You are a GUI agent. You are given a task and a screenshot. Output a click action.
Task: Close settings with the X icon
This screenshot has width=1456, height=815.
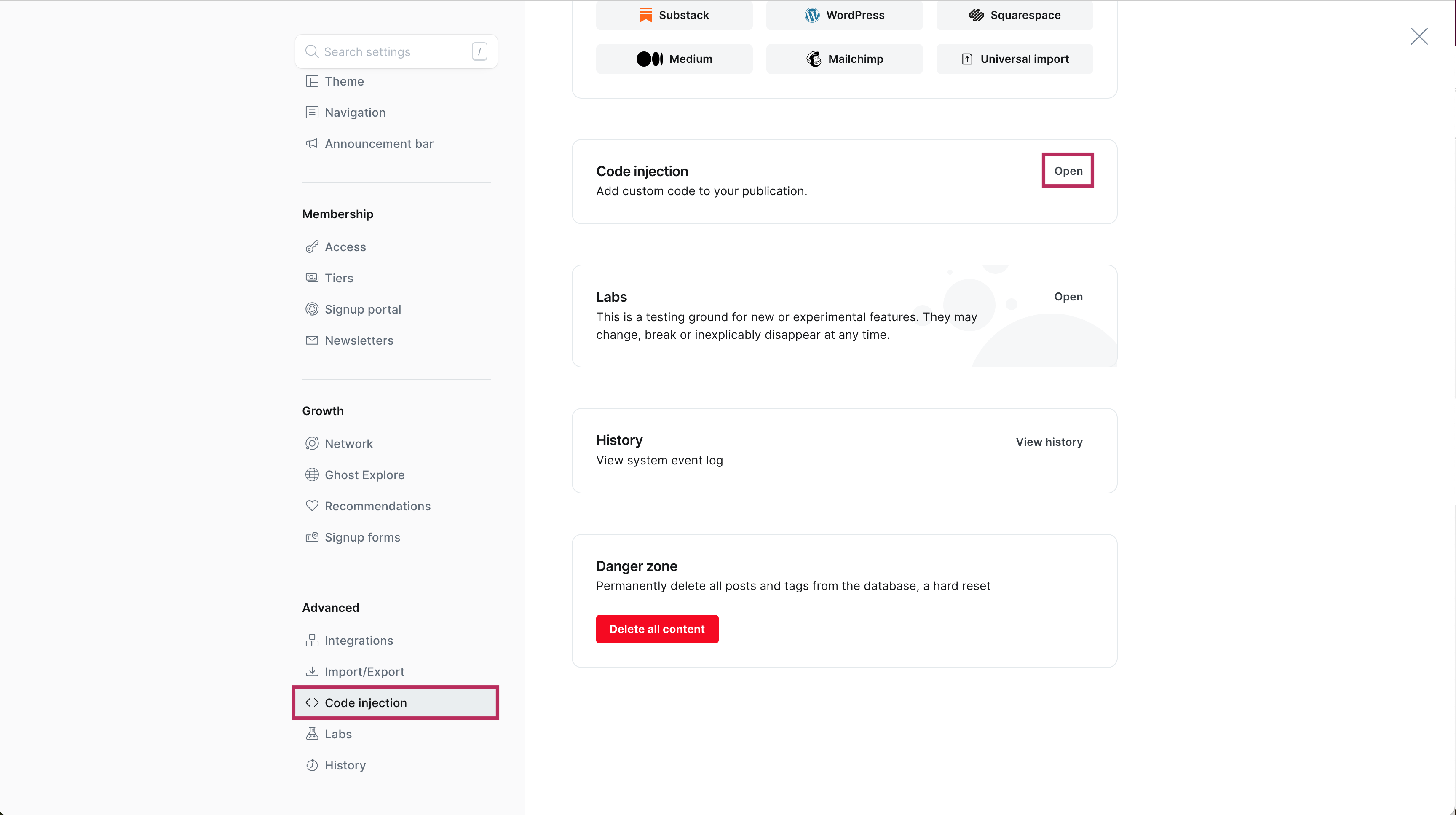click(x=1419, y=36)
